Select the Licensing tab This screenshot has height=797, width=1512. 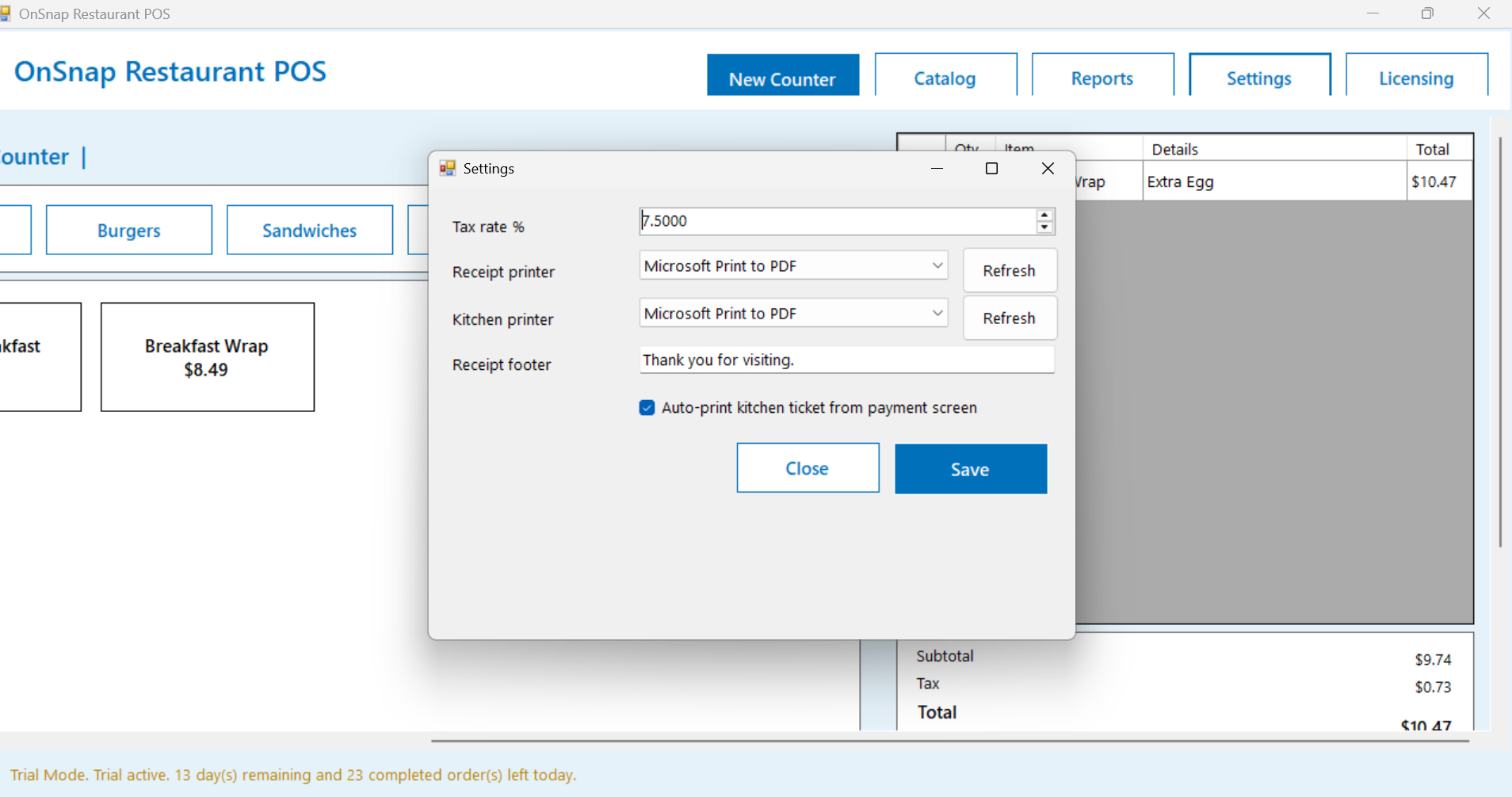click(1416, 77)
